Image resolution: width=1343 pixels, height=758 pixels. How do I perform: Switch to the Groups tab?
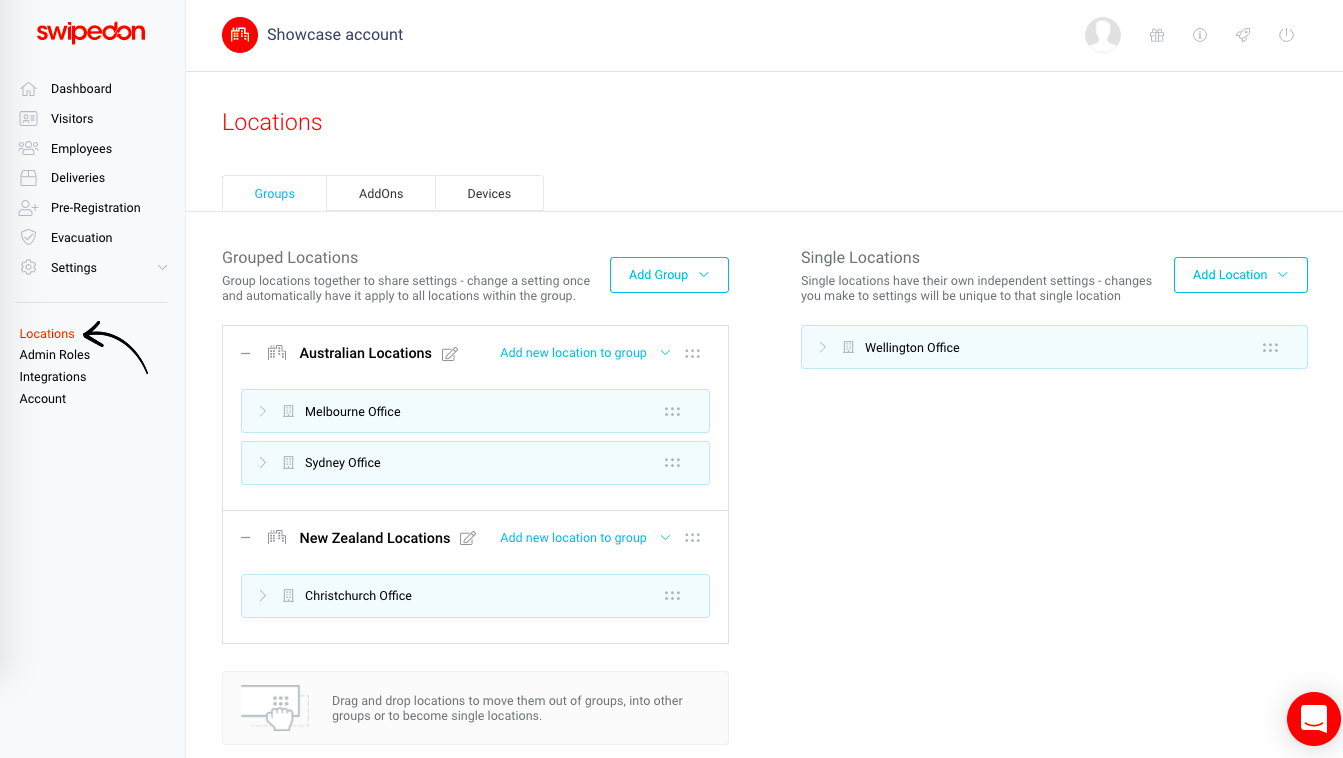(274, 194)
